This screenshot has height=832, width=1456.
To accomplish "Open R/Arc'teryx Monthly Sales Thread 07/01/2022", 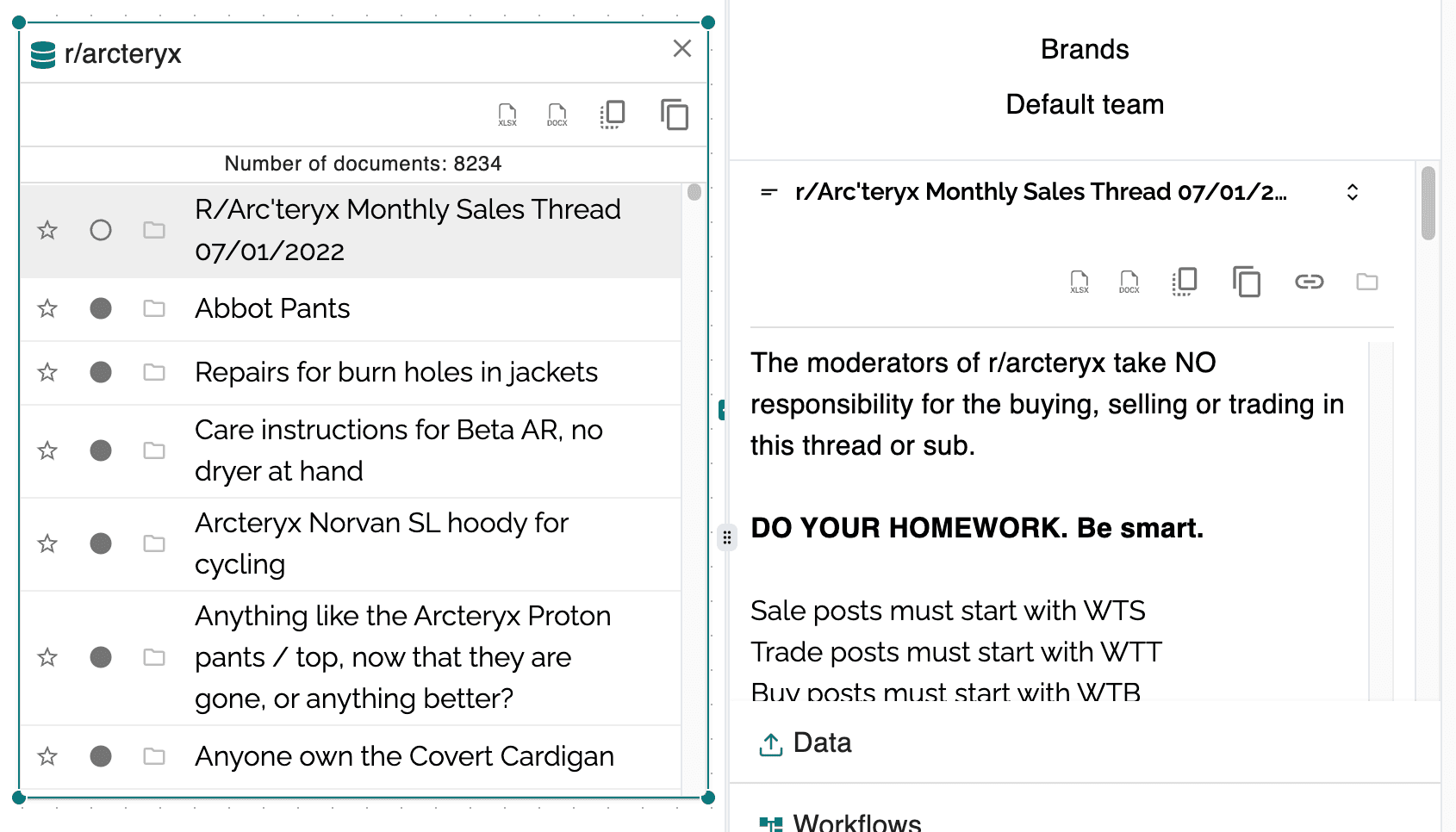I will pos(408,230).
